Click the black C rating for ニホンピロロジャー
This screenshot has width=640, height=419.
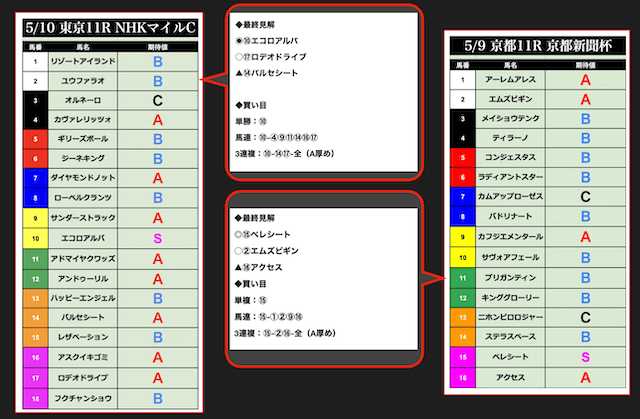585,317
